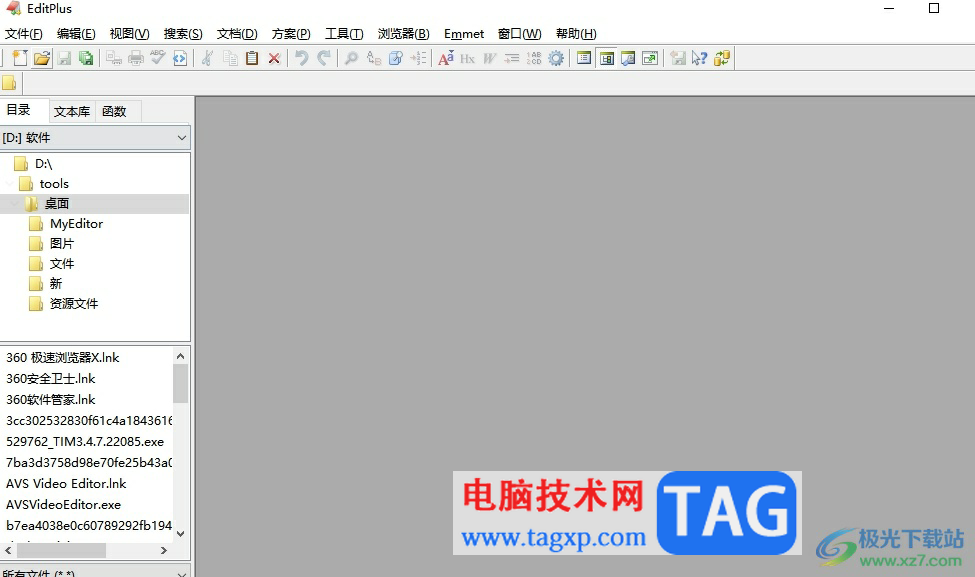
Task: Toggle the Directory window icon
Action: pyautogui.click(x=606, y=58)
